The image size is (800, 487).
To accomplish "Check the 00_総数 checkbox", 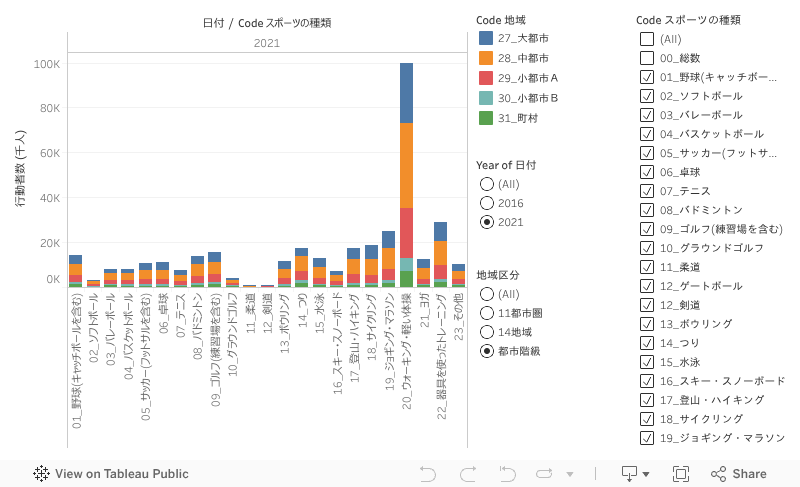I will [646, 58].
